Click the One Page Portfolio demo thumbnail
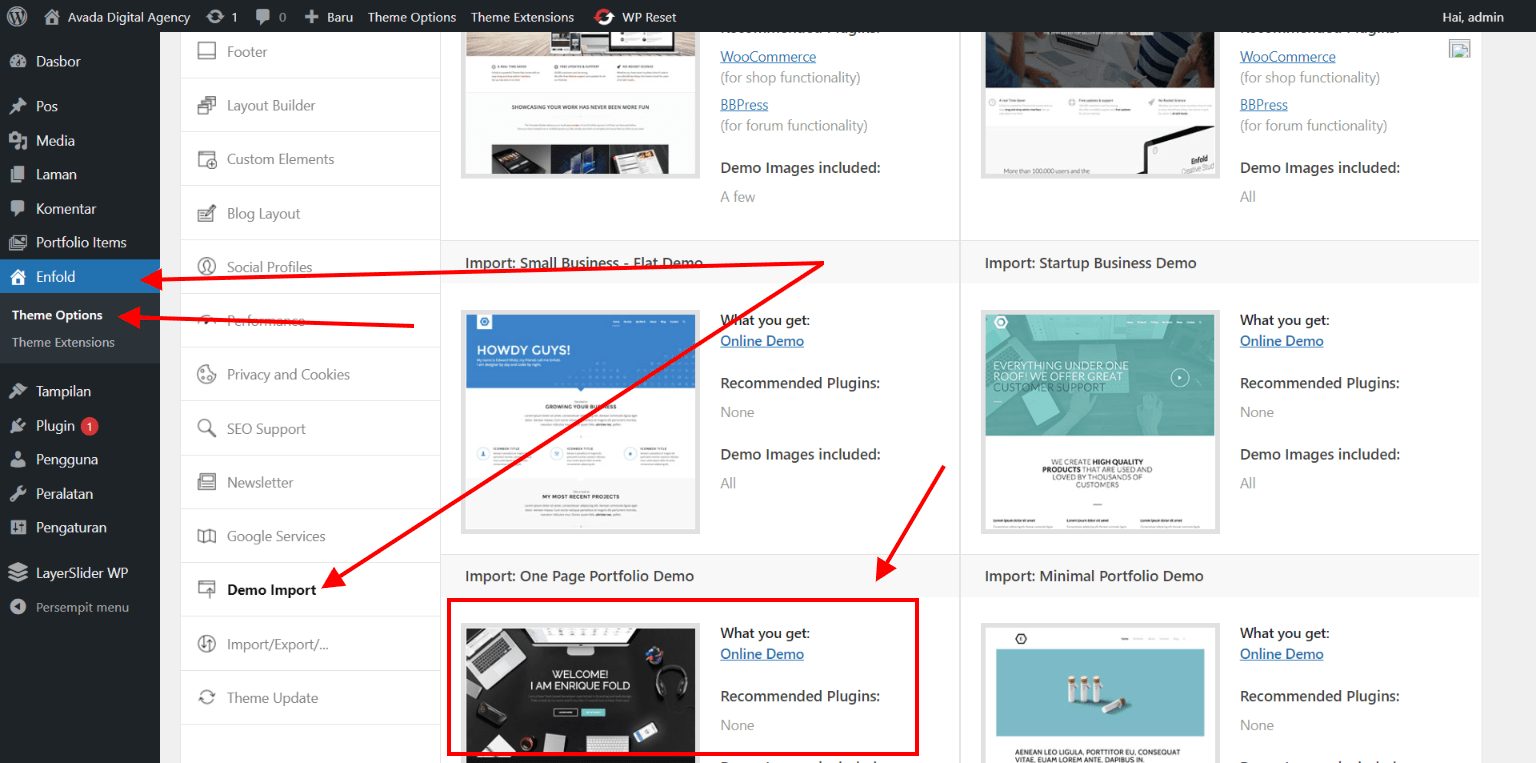Image resolution: width=1536 pixels, height=763 pixels. click(x=580, y=693)
